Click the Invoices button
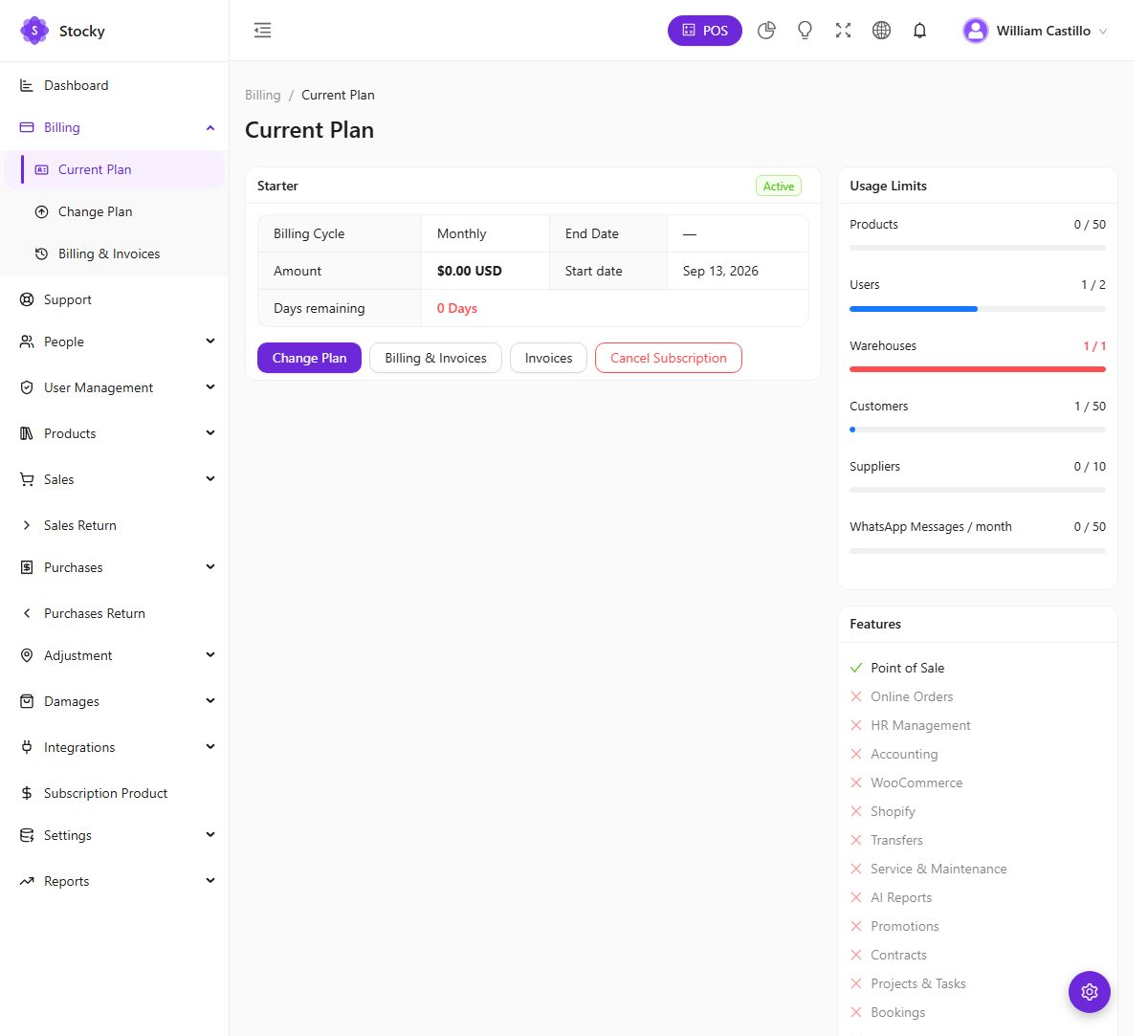 [x=548, y=358]
